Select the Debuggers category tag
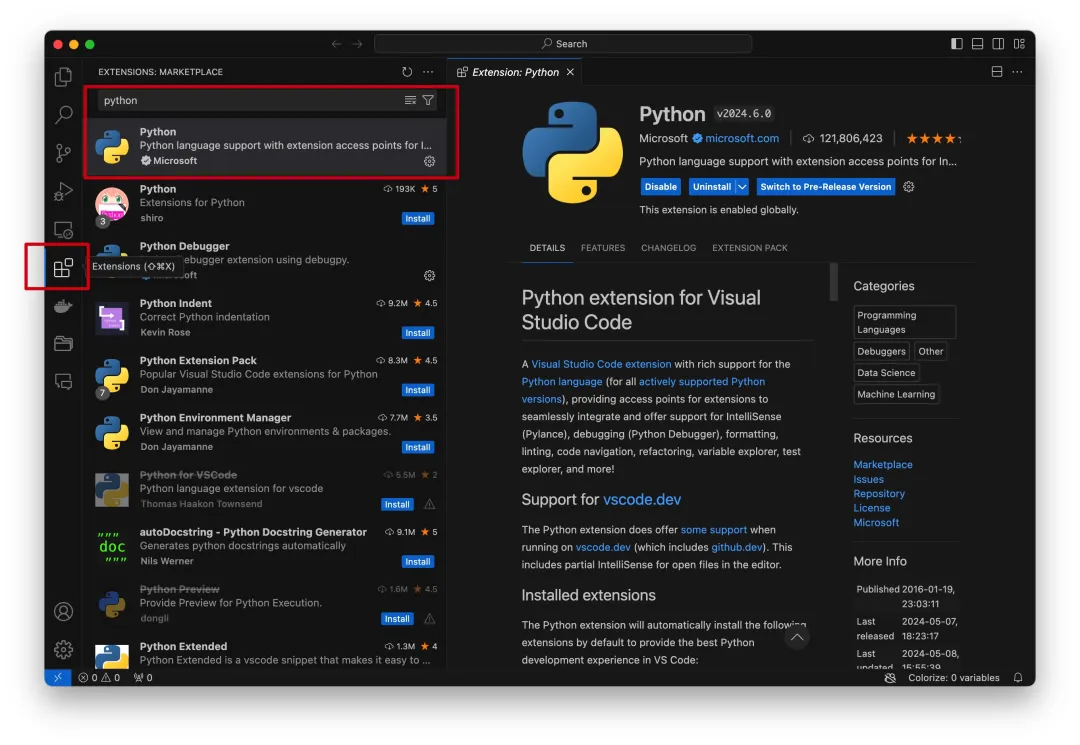 pos(881,351)
